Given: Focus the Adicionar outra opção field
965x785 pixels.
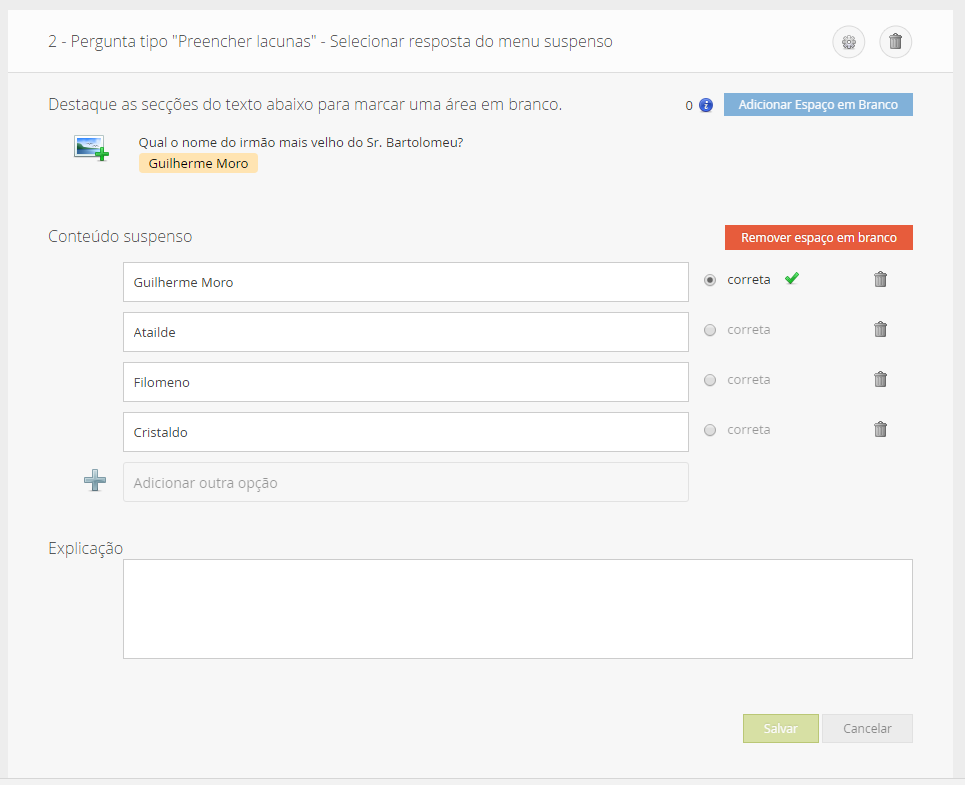Looking at the screenshot, I should coord(405,482).
